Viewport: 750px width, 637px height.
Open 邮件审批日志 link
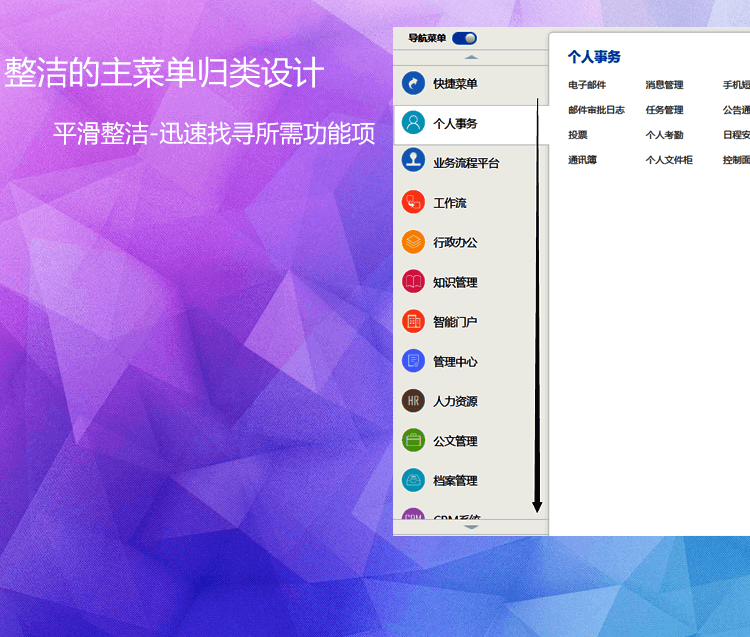coord(596,110)
